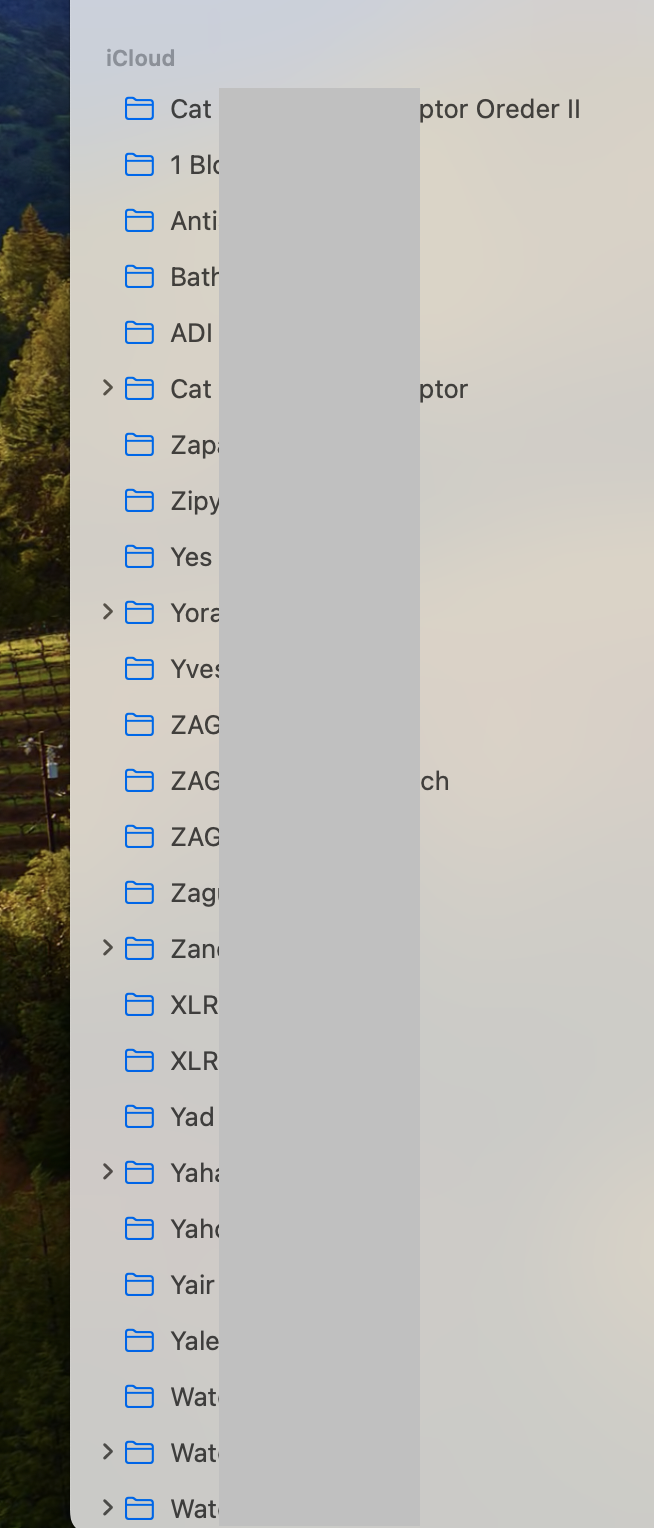
Task: Expand the bottommost Wat folder
Action: [x=107, y=1509]
